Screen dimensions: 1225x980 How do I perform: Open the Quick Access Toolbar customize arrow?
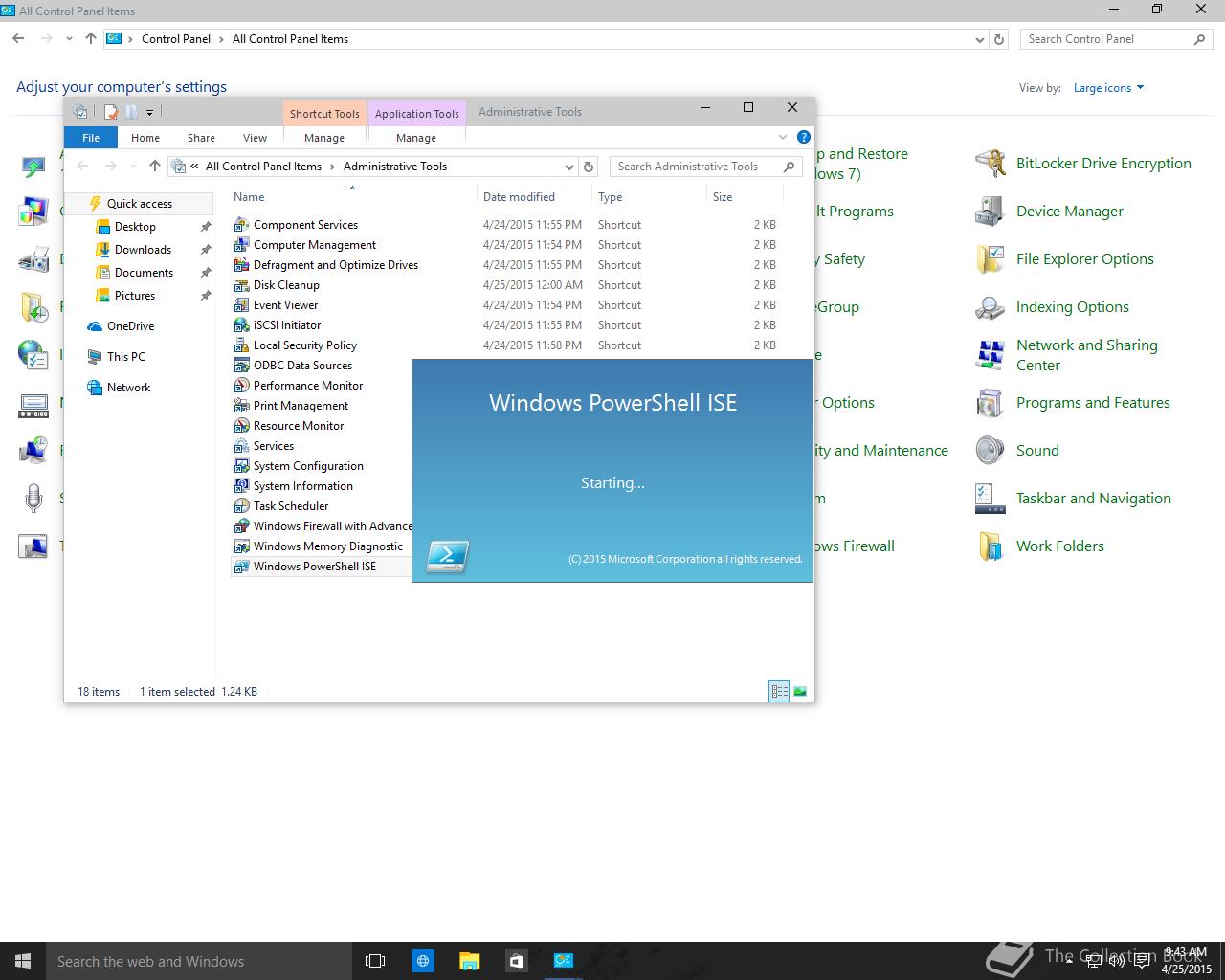point(150,112)
